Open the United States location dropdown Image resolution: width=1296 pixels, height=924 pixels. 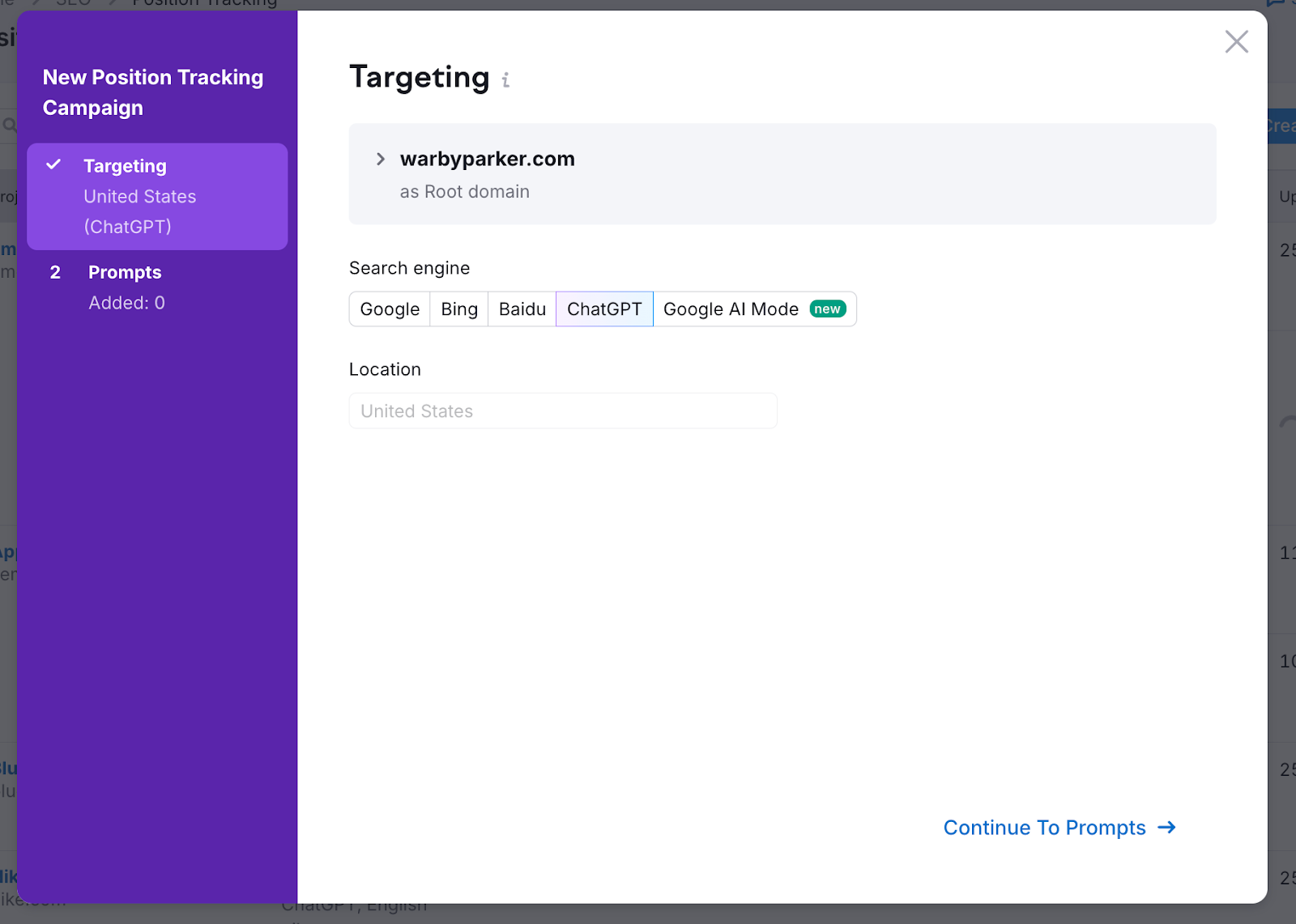pyautogui.click(x=562, y=411)
